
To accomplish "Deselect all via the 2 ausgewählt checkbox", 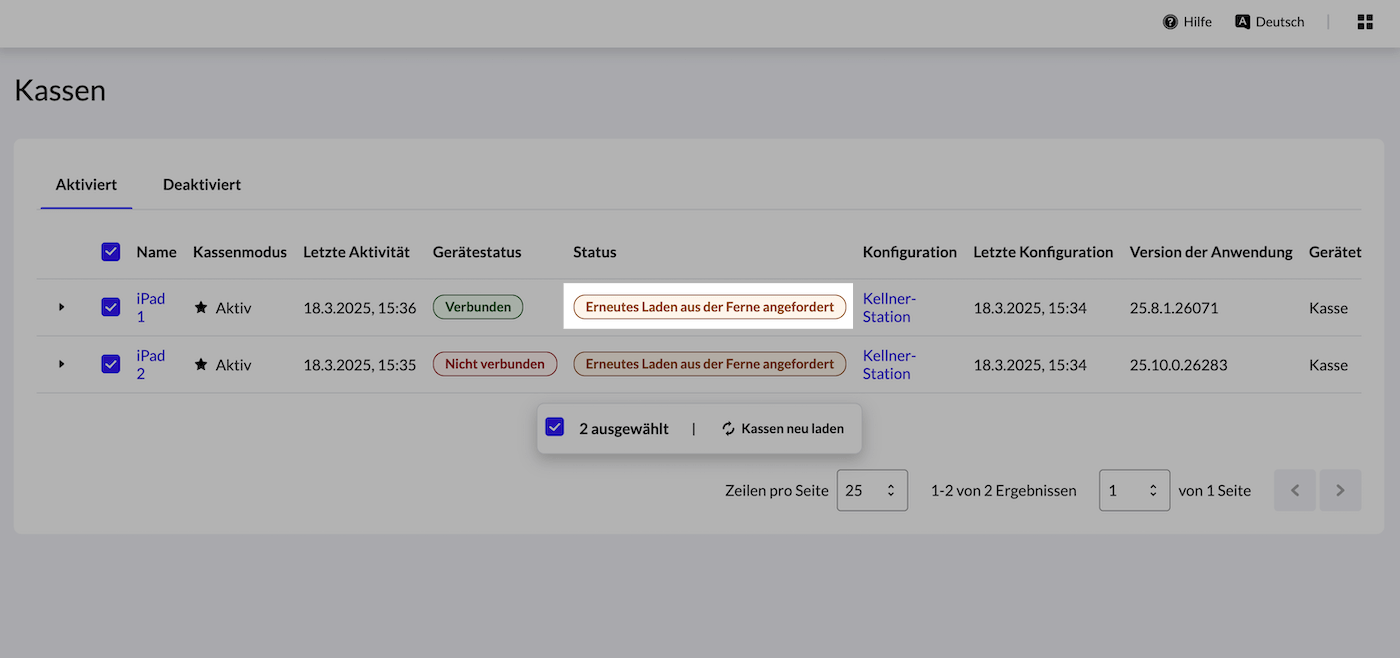I will tap(555, 428).
